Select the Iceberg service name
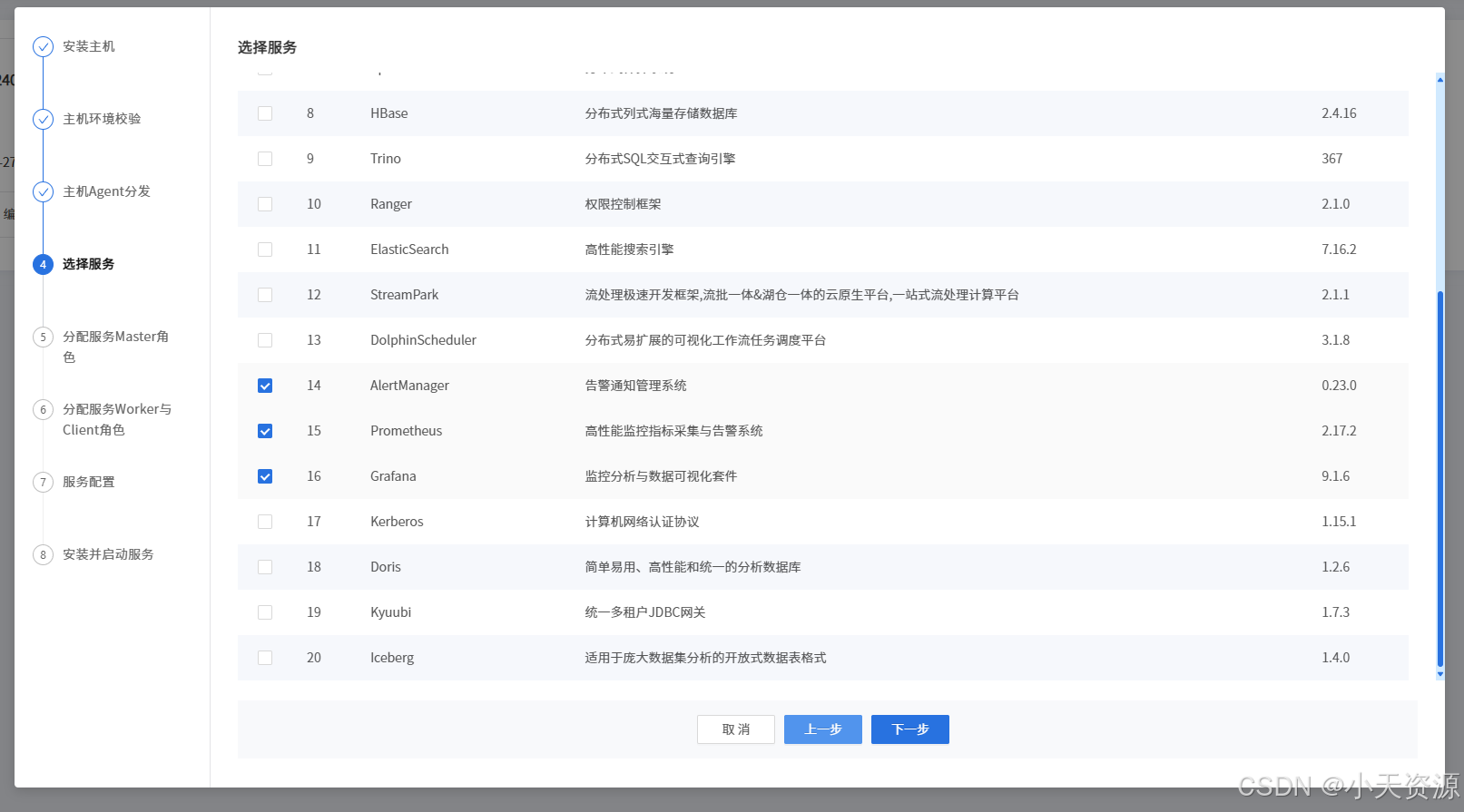The width and height of the screenshot is (1464, 812). [392, 658]
